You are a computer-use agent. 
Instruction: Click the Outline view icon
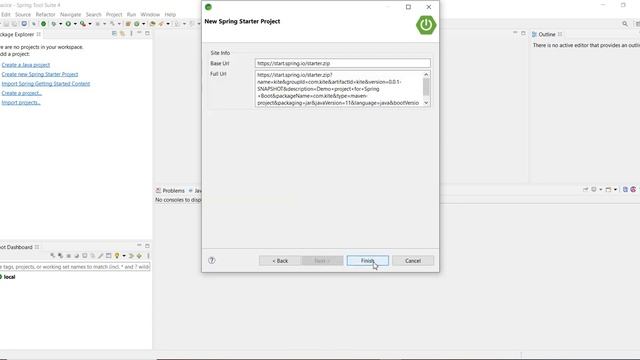coord(534,34)
